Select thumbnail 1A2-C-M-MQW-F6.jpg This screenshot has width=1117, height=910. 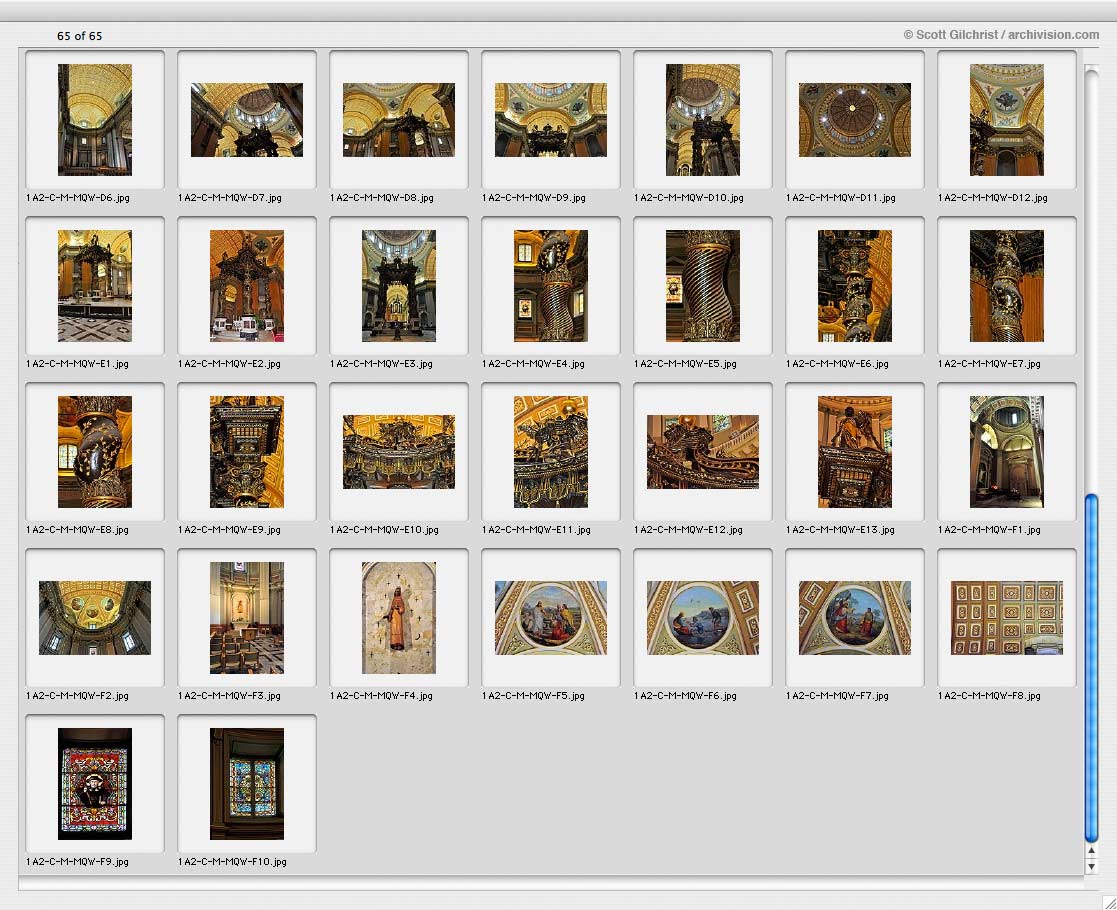702,618
